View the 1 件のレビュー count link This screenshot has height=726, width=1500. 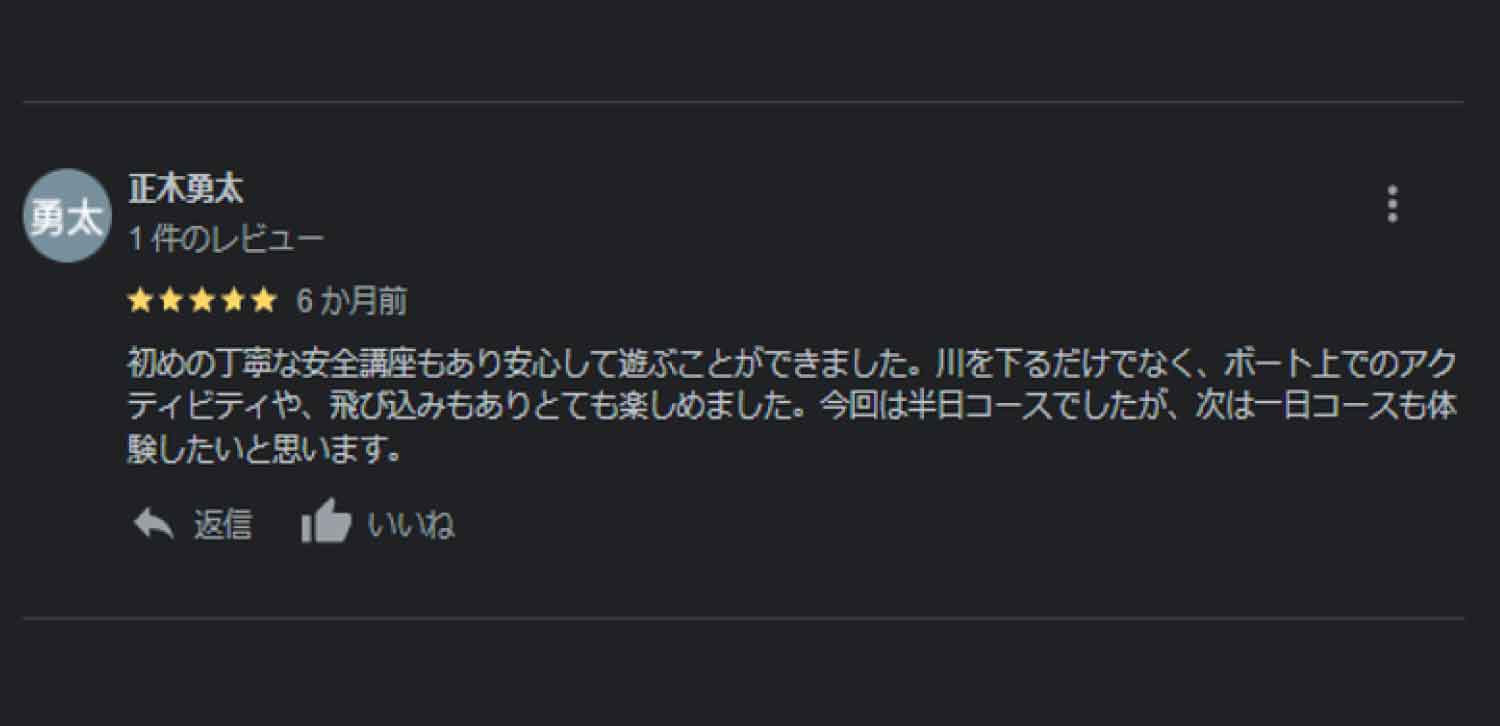[226, 240]
